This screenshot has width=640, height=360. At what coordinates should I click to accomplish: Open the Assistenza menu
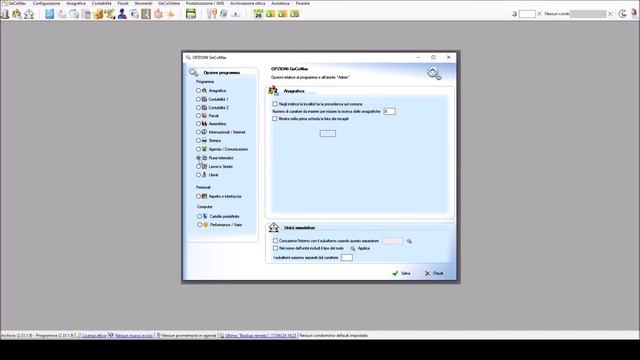pos(280,3)
